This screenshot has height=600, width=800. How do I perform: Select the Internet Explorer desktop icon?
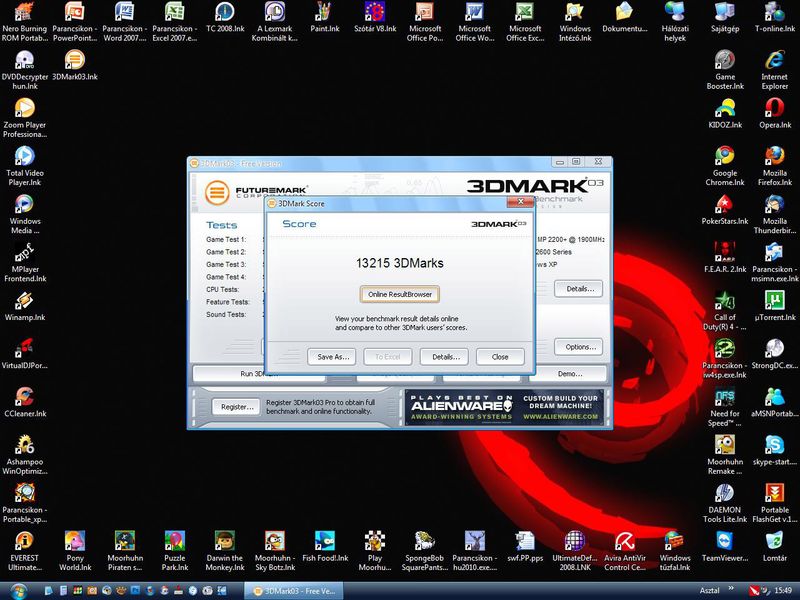click(x=774, y=70)
